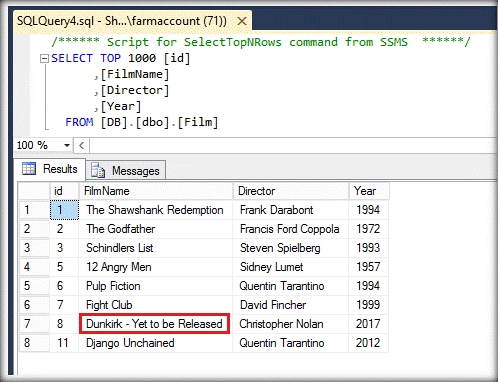Click Francis Ford Coppola cell
The image size is (498, 382).
291,229
